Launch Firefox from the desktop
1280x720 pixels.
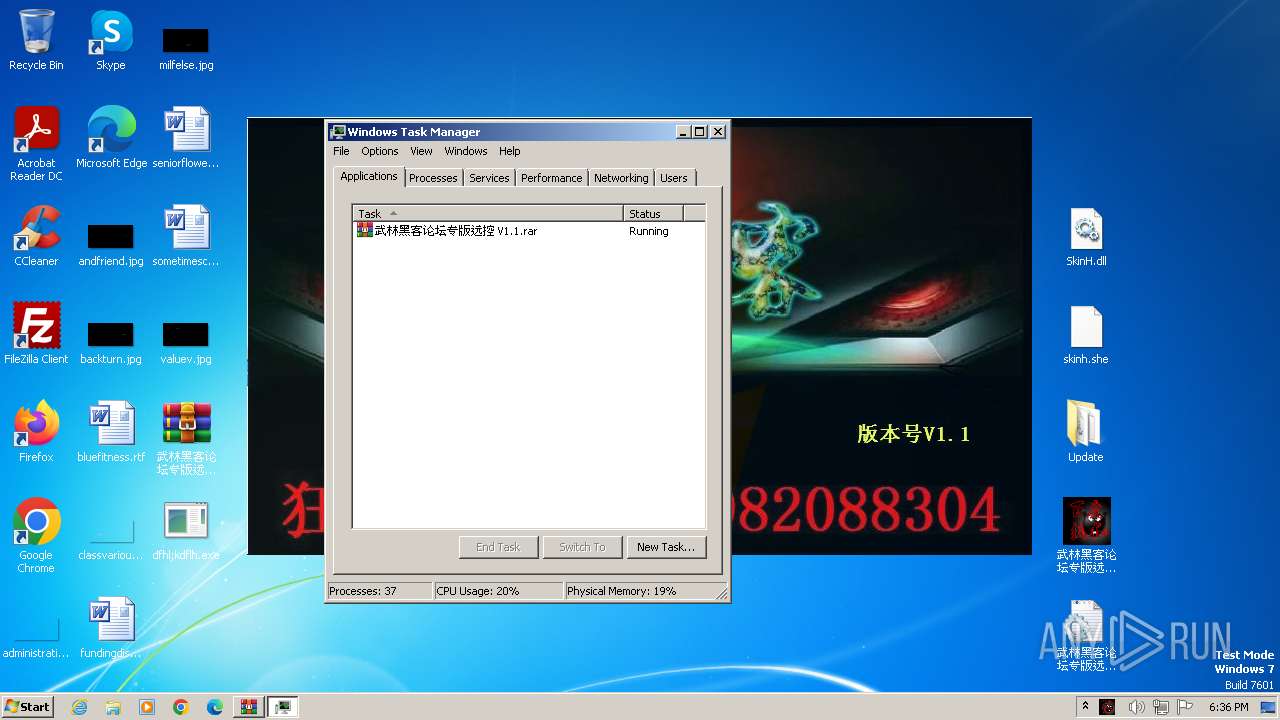tap(36, 431)
